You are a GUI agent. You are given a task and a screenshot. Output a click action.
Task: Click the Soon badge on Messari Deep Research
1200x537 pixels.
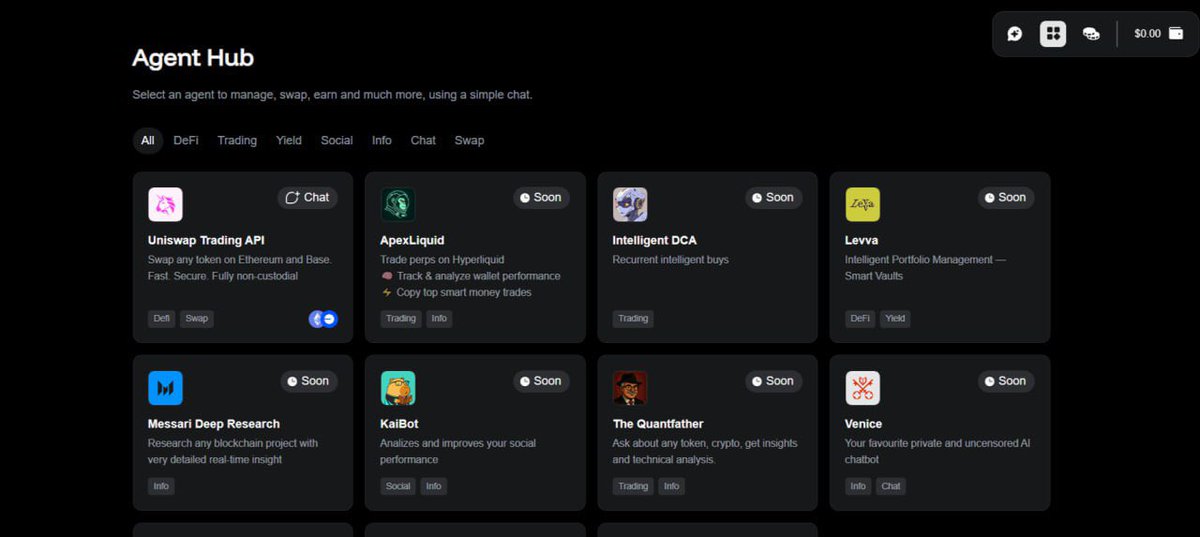click(x=308, y=381)
